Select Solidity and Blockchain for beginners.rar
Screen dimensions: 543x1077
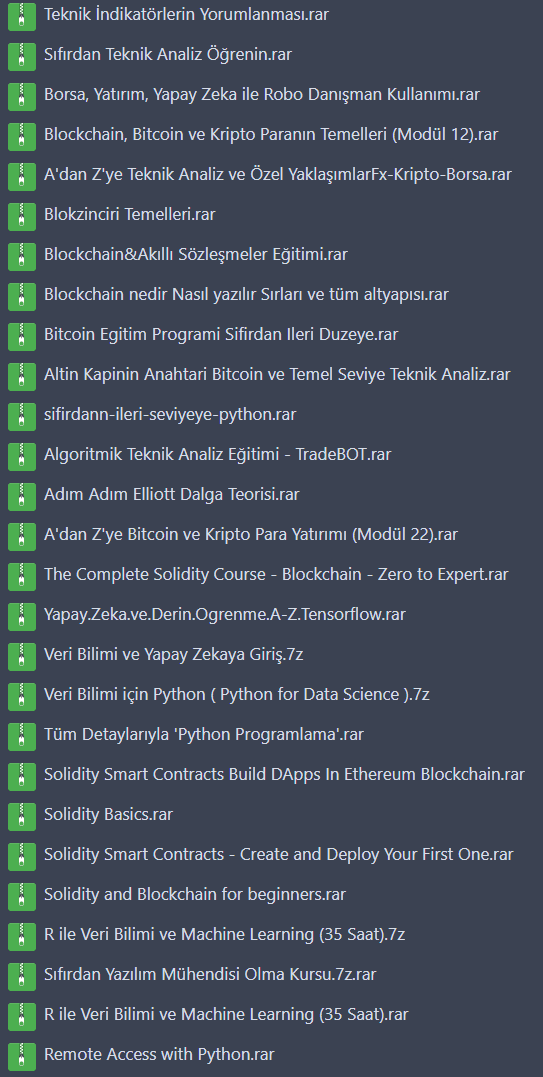pyautogui.click(x=195, y=894)
